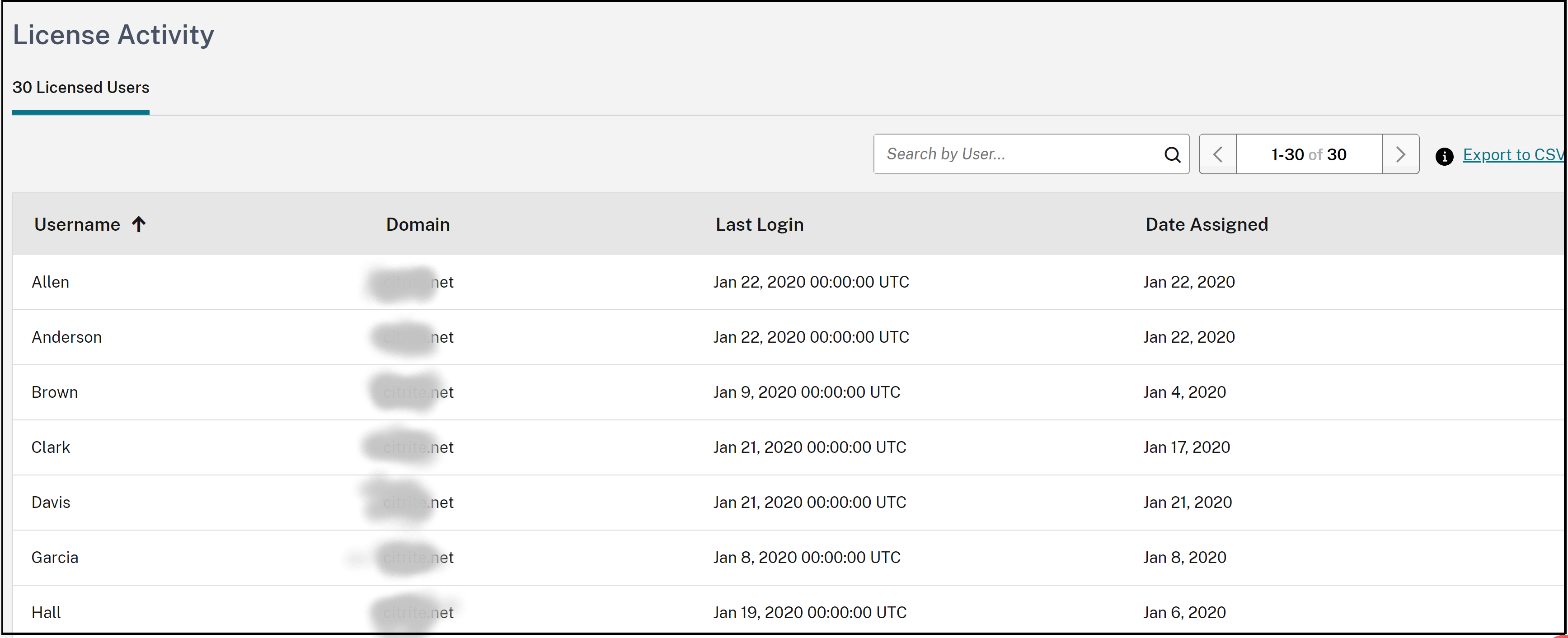This screenshot has width=1568, height=638.
Task: Click the Username sort arrow
Action: (x=139, y=224)
